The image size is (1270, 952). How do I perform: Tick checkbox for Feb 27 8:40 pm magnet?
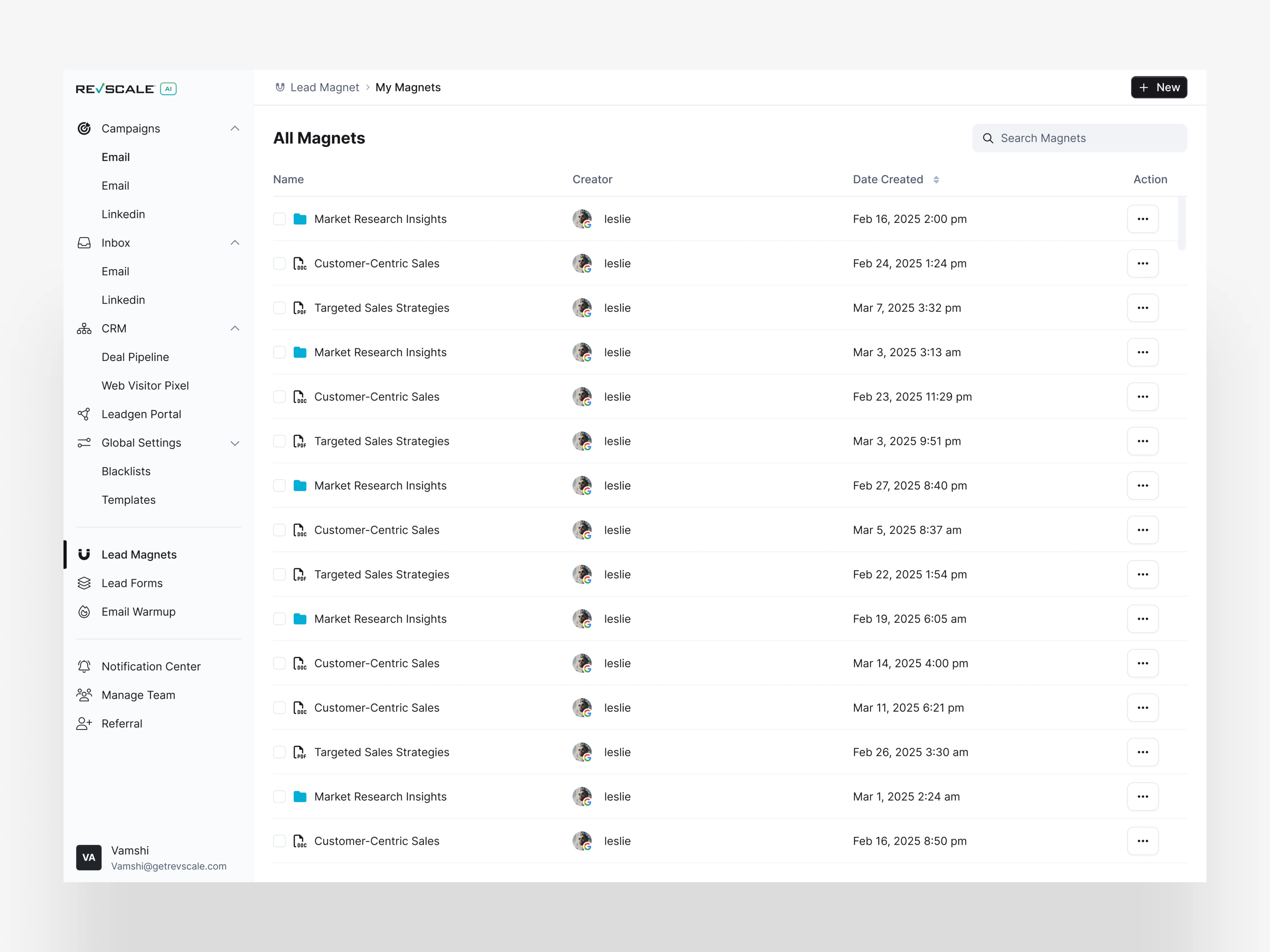click(280, 486)
